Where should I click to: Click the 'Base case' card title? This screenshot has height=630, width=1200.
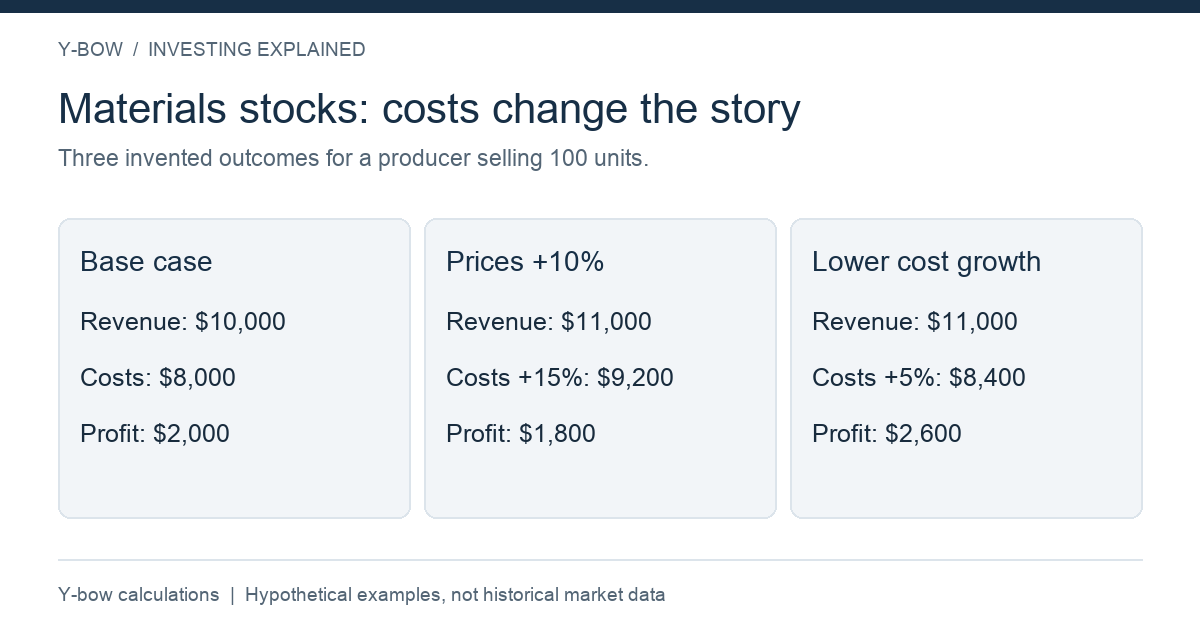click(x=146, y=262)
